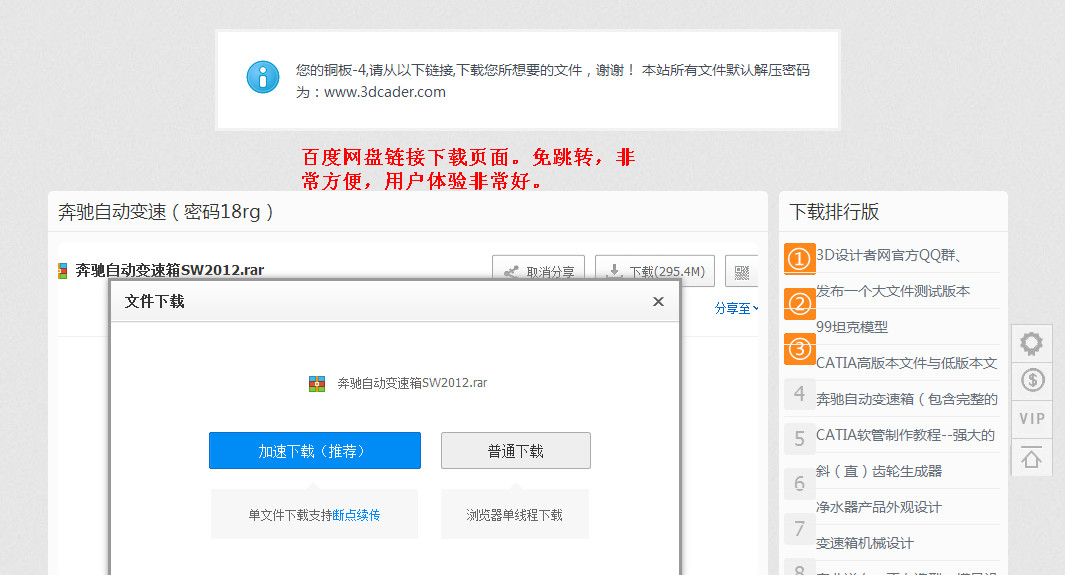The image size is (1065, 575).
Task: Click the orange rank 1 badge
Action: pyautogui.click(x=799, y=259)
